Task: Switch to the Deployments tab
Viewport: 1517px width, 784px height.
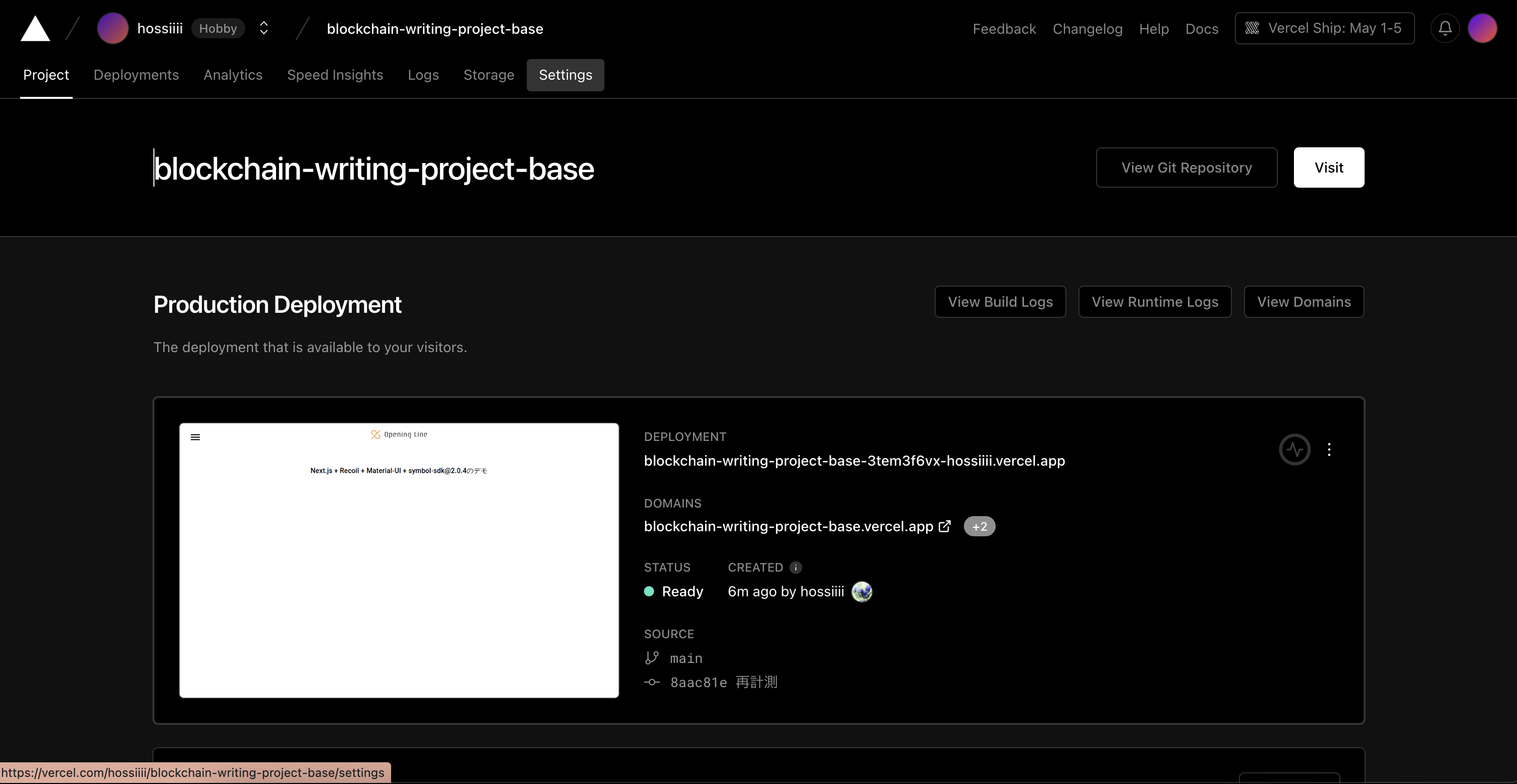Action: [x=136, y=75]
